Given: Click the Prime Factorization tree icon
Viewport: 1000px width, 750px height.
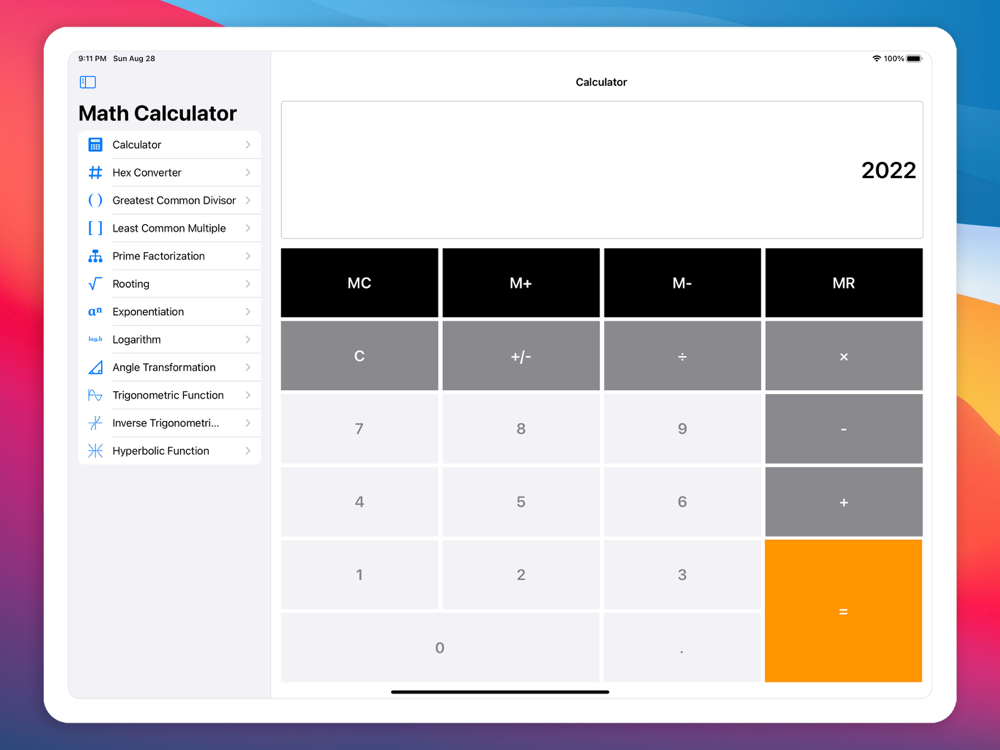Looking at the screenshot, I should (x=95, y=256).
